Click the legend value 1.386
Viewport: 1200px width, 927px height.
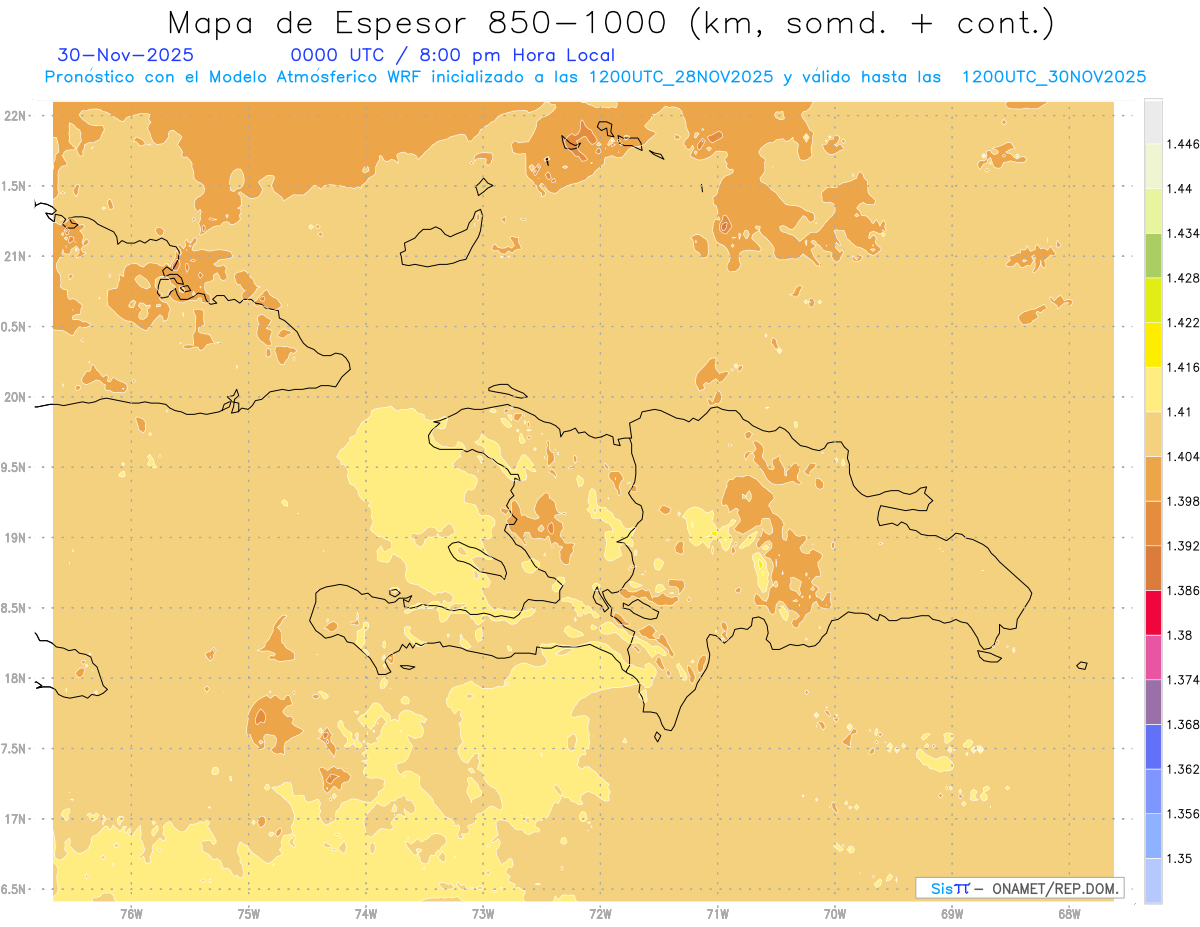(x=1183, y=591)
